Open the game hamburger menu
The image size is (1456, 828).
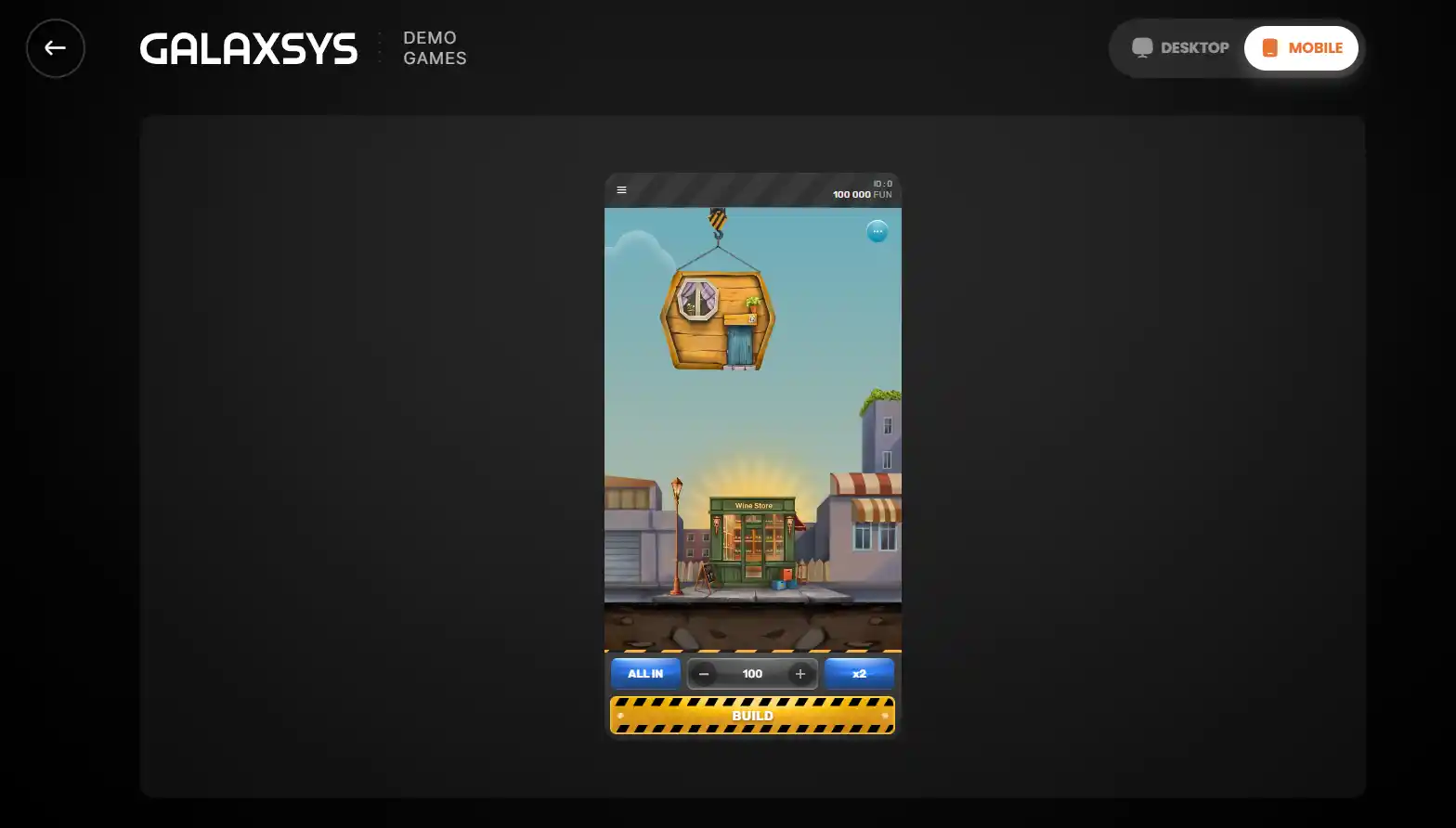click(621, 189)
